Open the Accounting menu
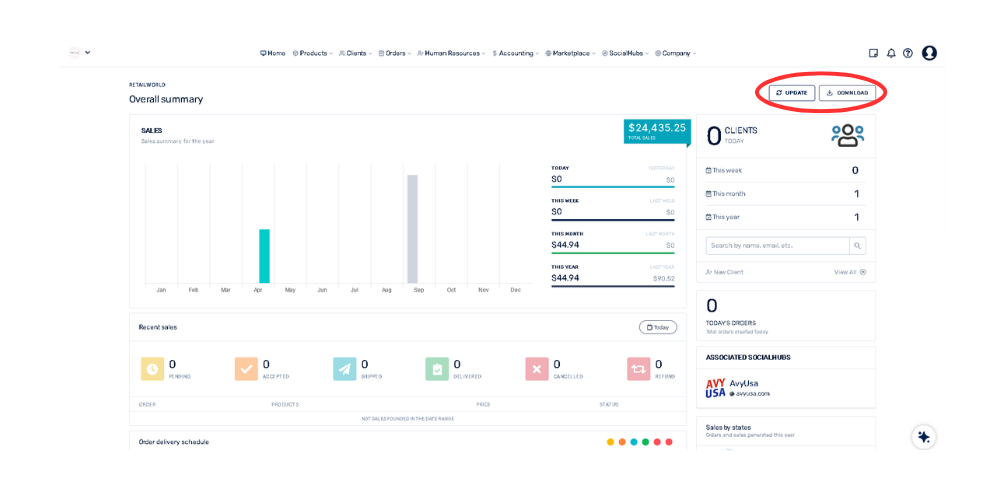Image resolution: width=1000 pixels, height=500 pixels. [x=516, y=53]
